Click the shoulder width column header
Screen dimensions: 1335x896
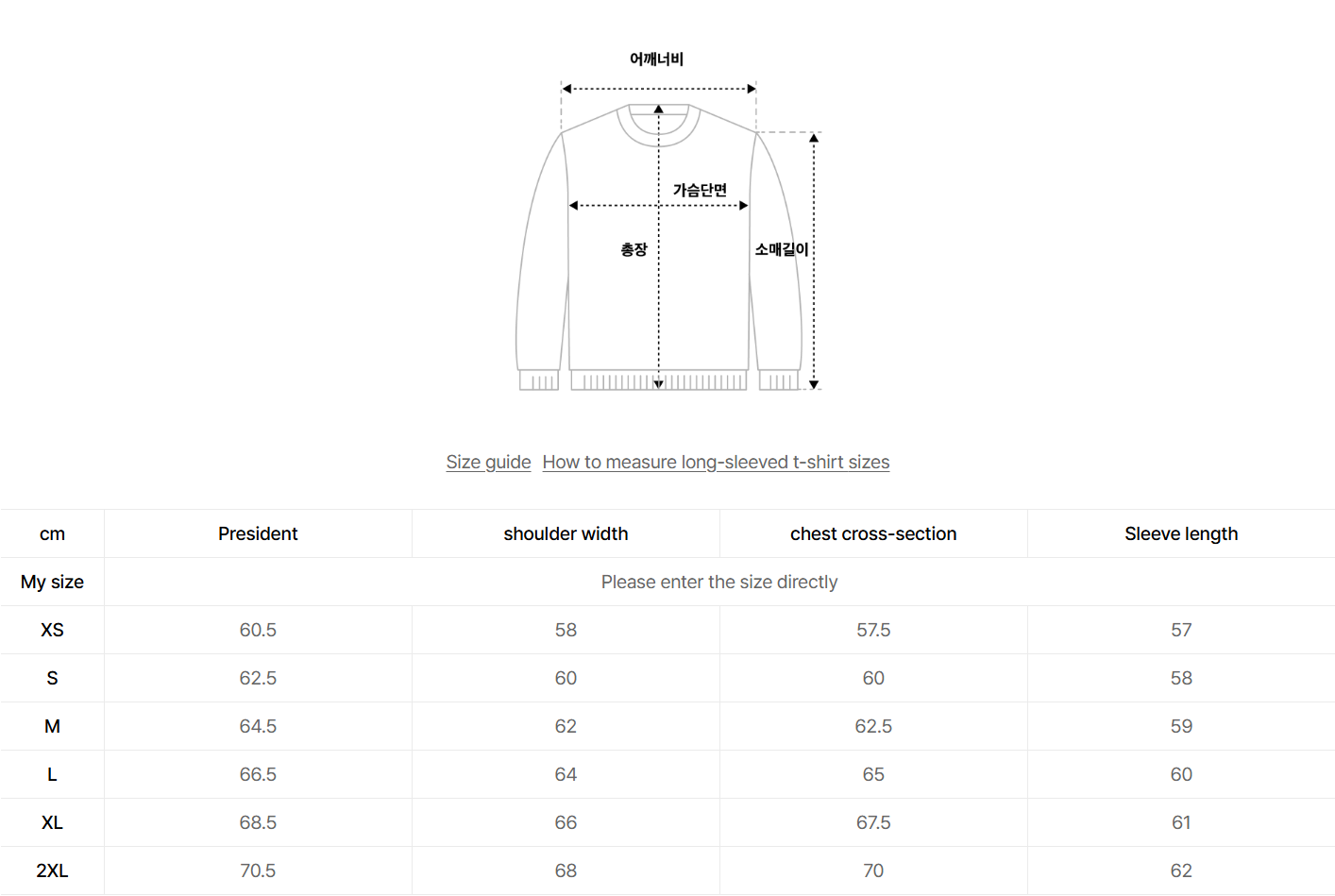click(566, 533)
